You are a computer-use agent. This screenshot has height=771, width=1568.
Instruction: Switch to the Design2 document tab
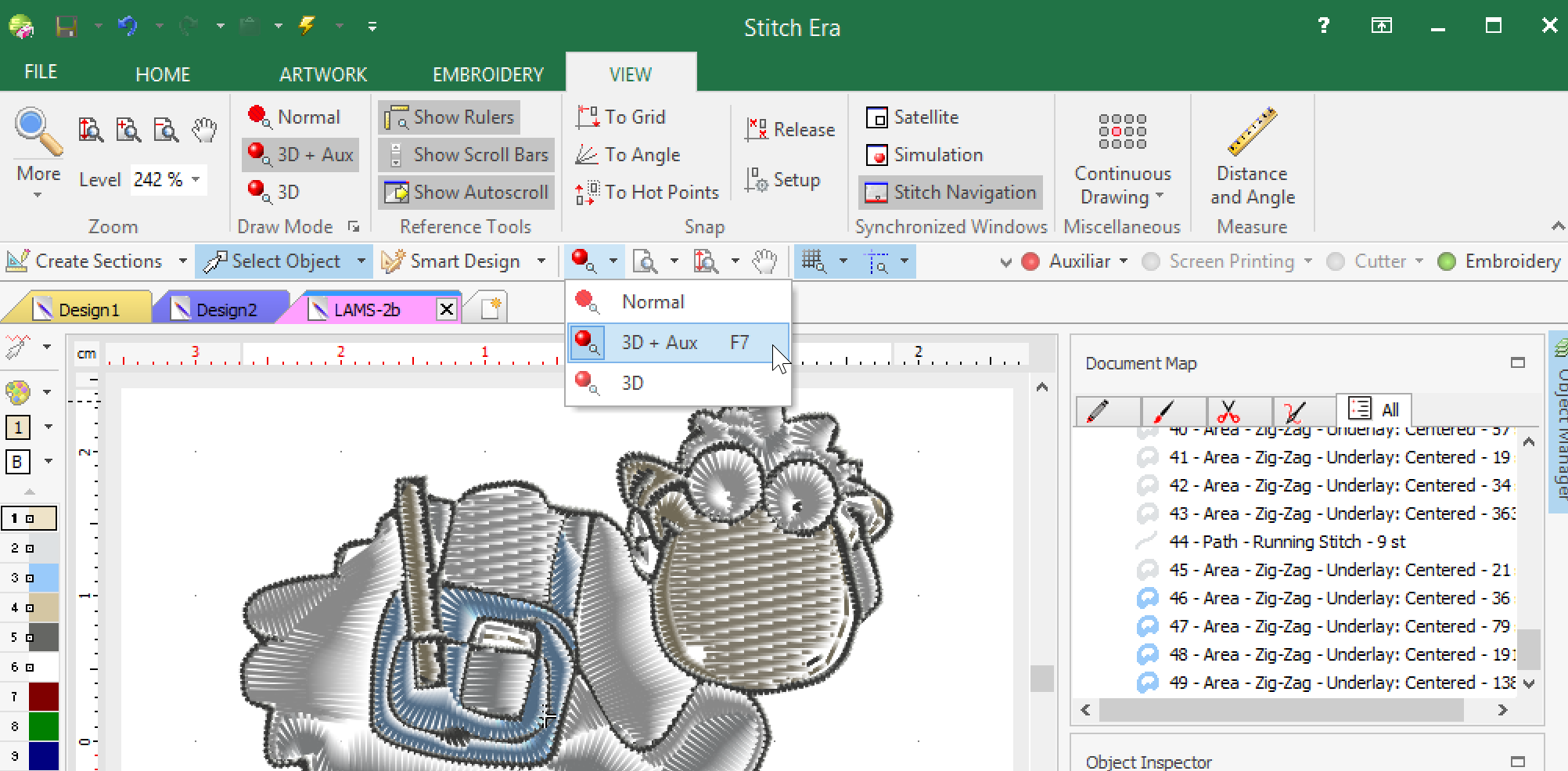coord(225,310)
